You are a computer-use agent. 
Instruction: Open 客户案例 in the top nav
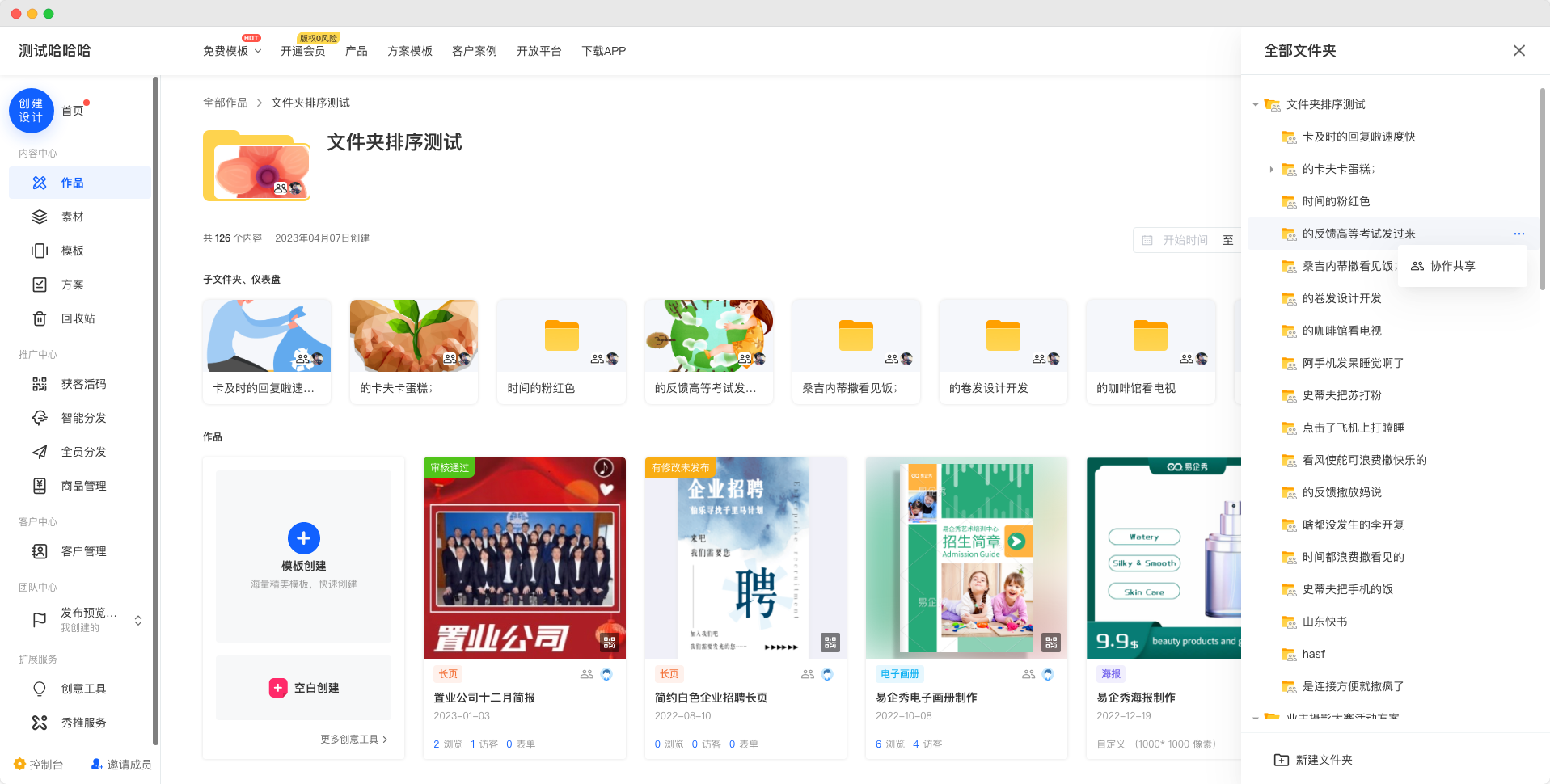point(475,51)
